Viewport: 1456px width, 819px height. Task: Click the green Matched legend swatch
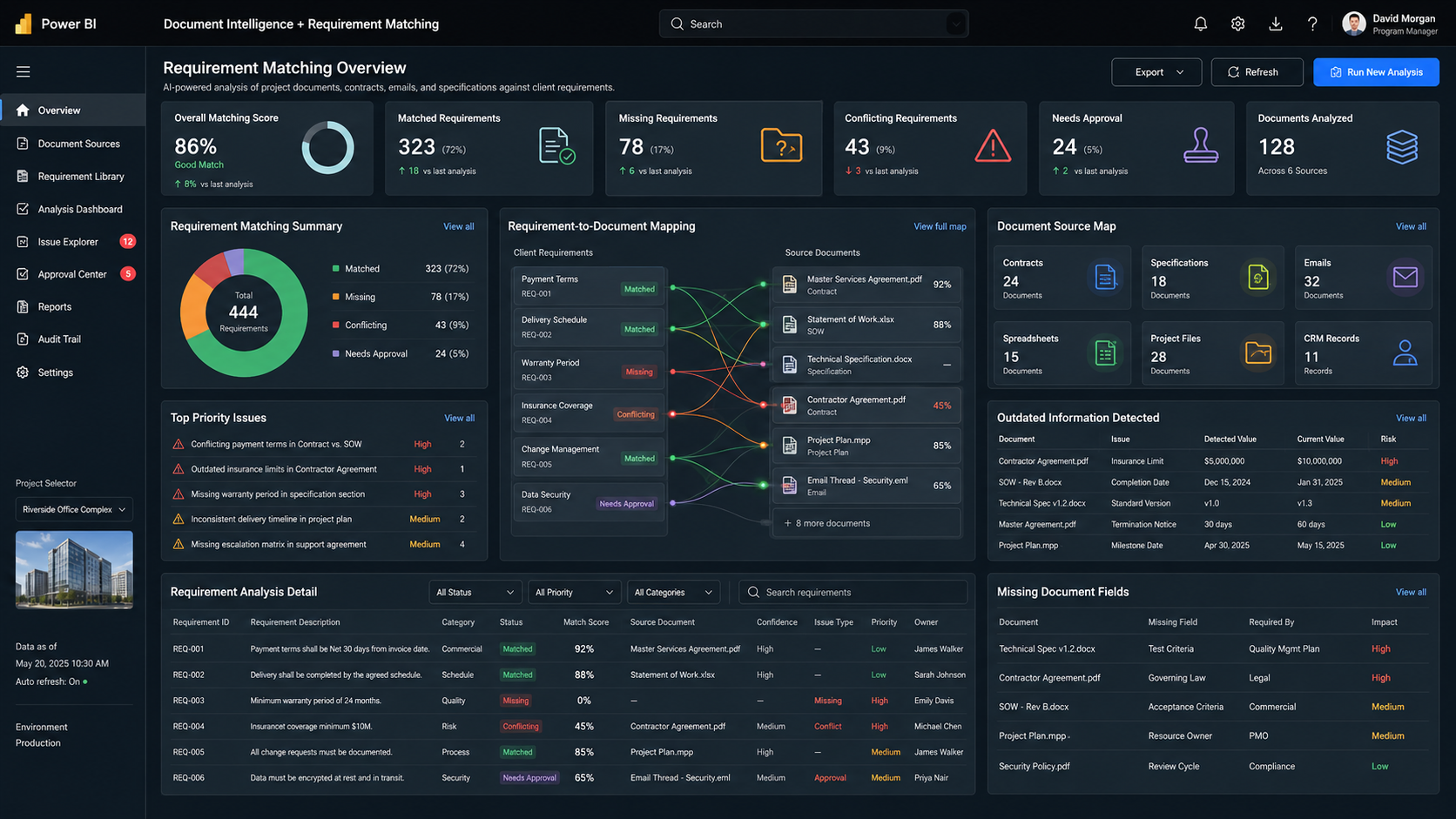click(x=336, y=269)
